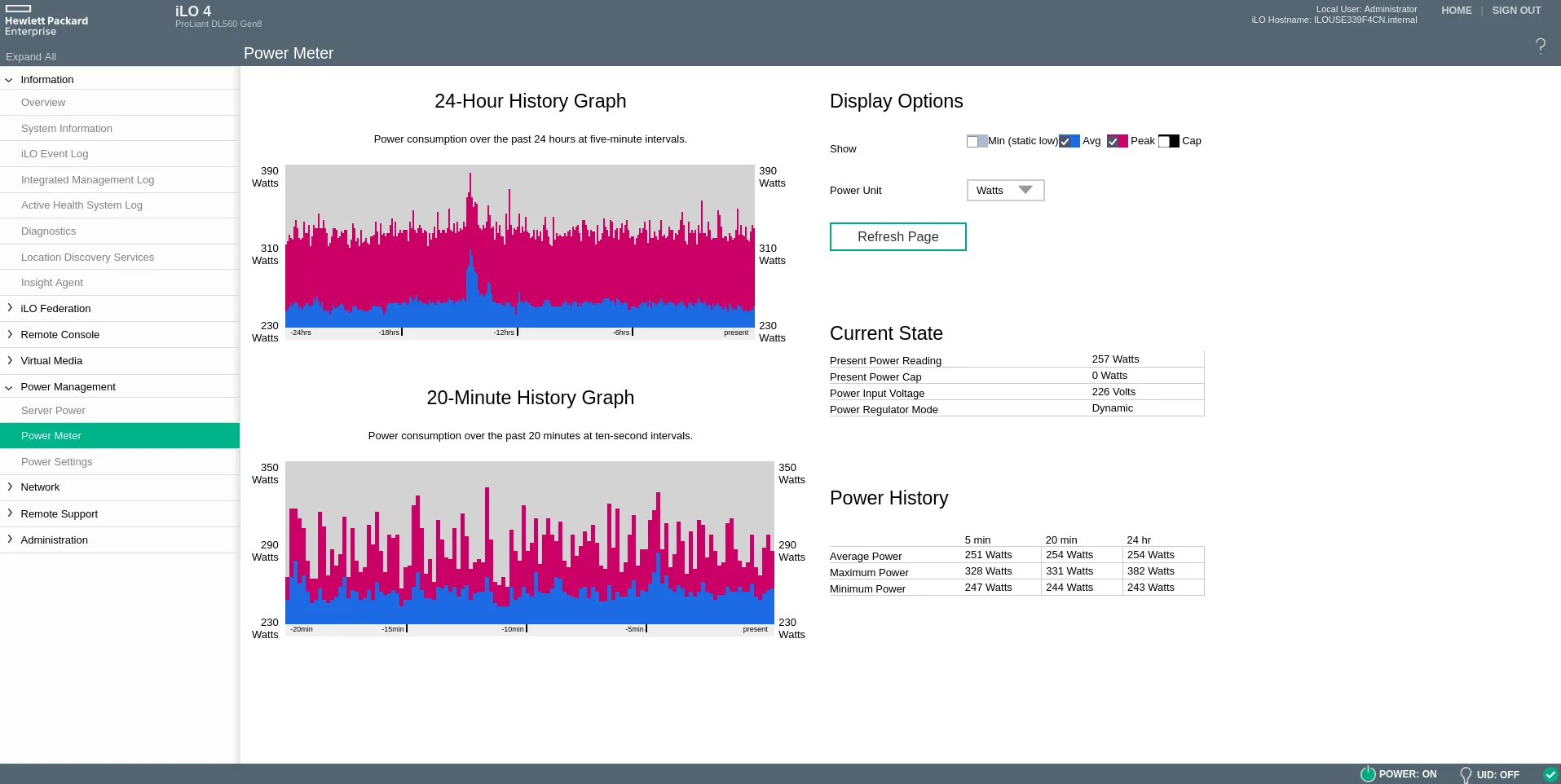Click the 382 Watts 24 hr maximum value
Screen dimensions: 1561x784
[1150, 571]
